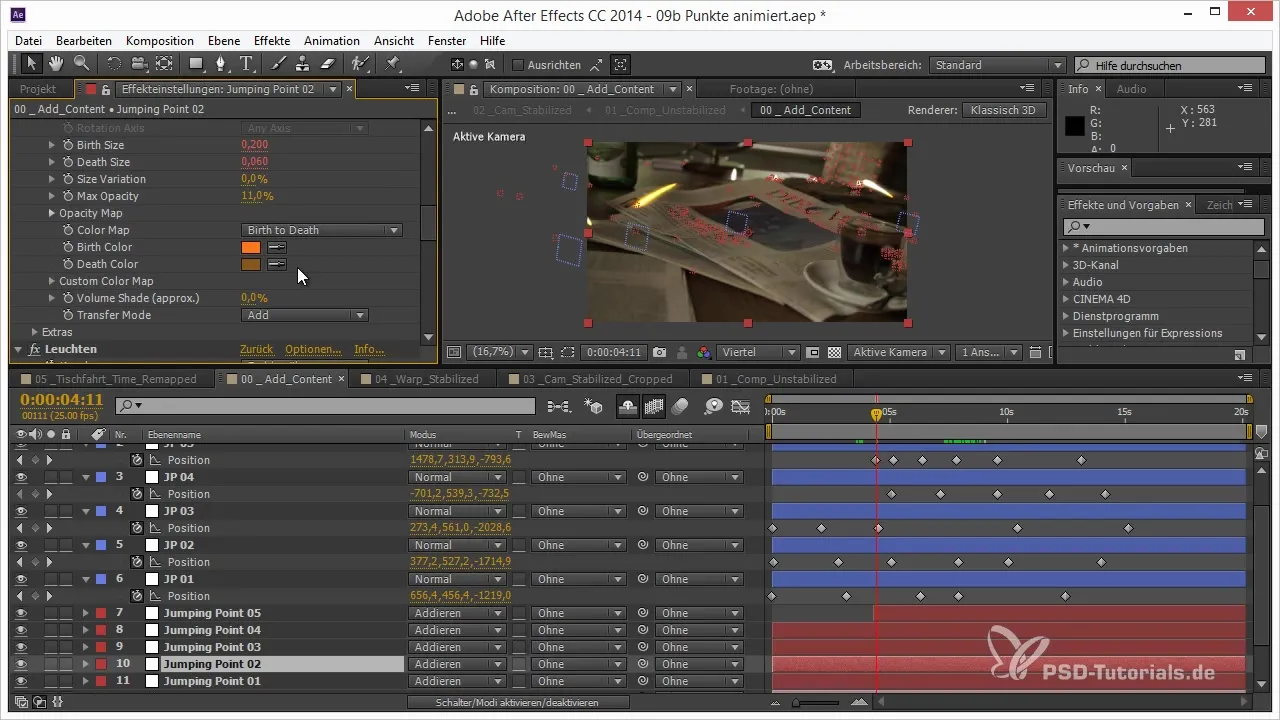The image size is (1280, 720).
Task: Enable the frame blending icon in timeline
Action: pyautogui.click(x=654, y=406)
